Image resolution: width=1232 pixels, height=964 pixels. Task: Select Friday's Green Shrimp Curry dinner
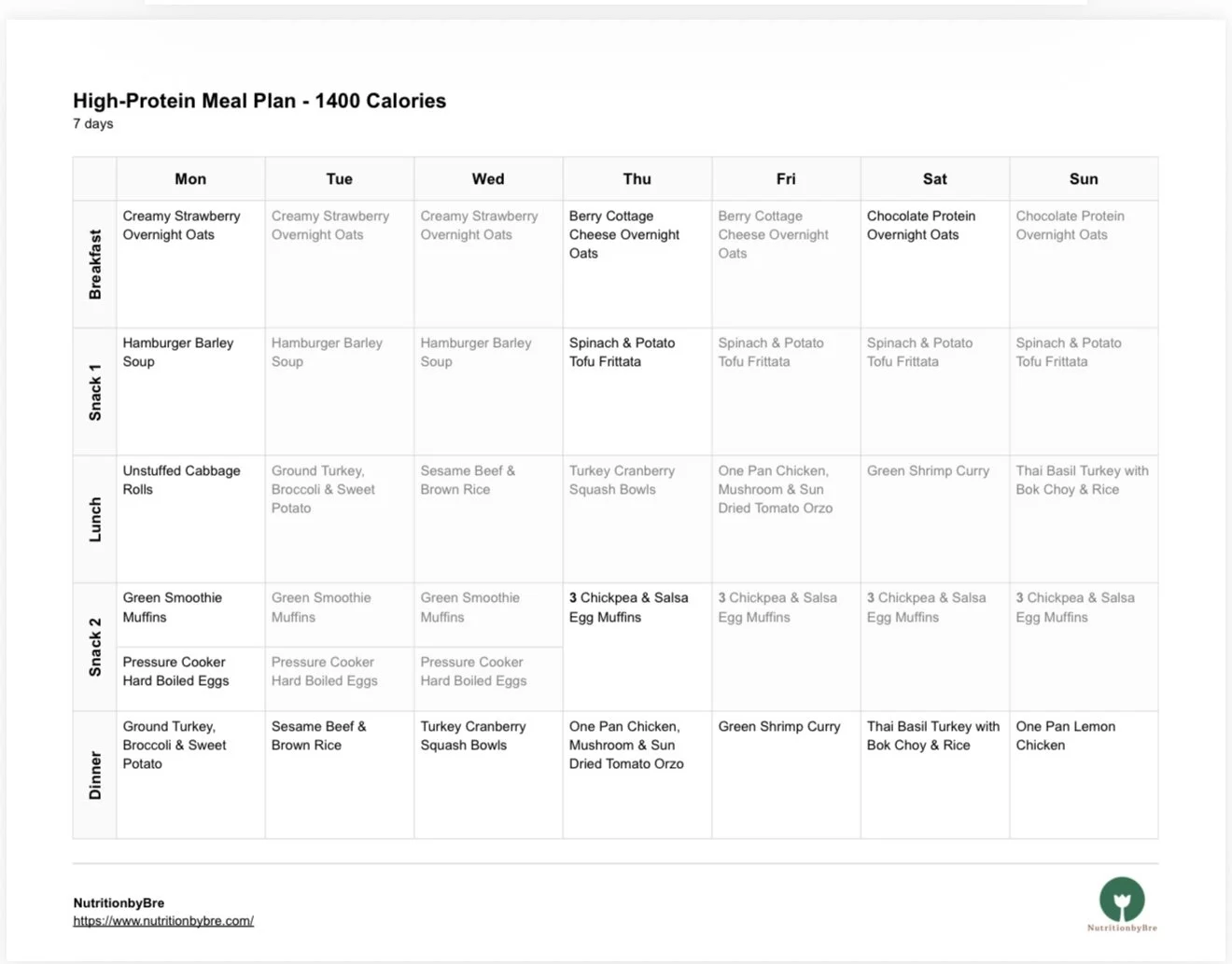pyautogui.click(x=779, y=726)
